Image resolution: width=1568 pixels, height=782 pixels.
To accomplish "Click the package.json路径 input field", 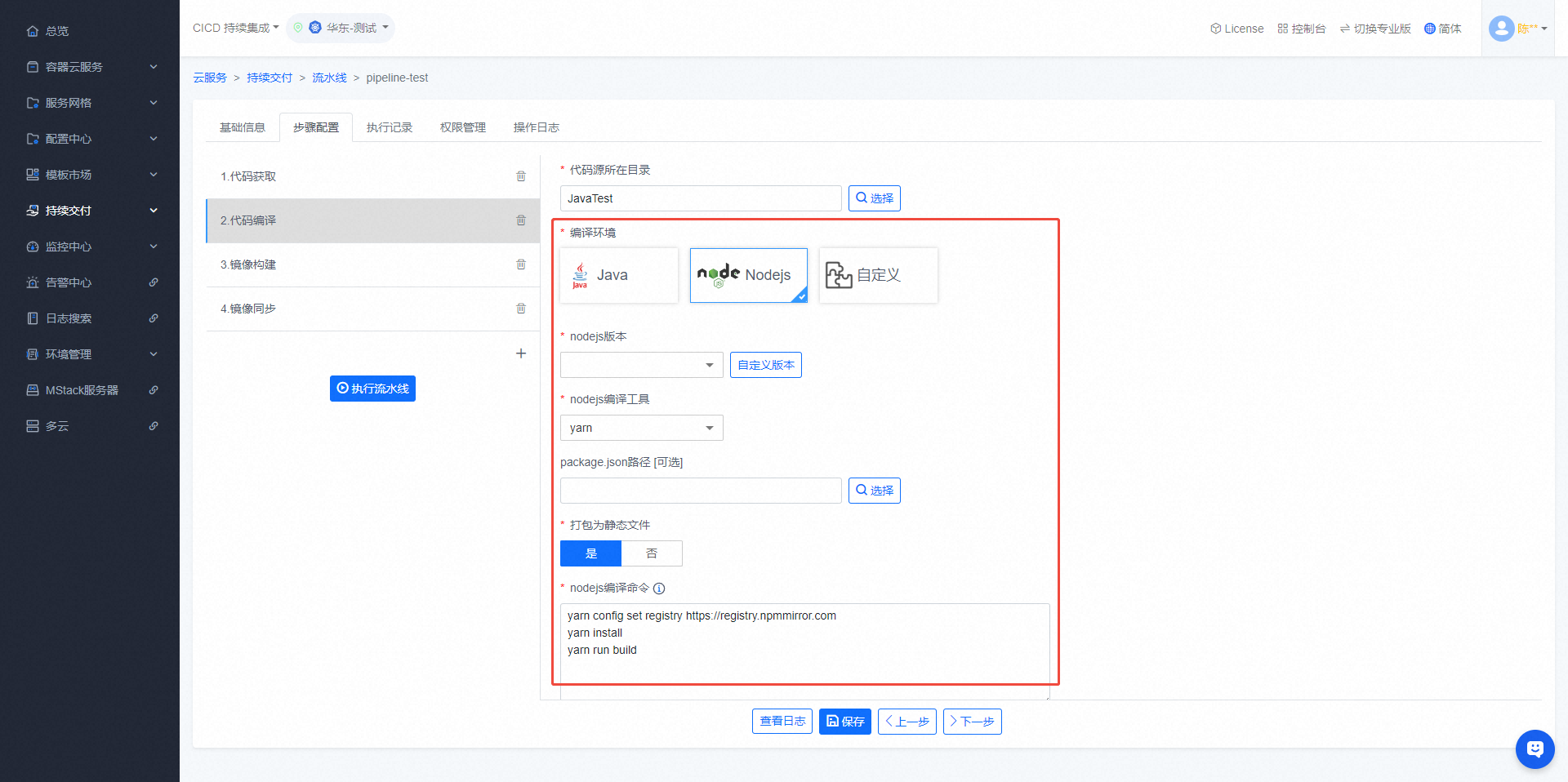I will tap(701, 491).
